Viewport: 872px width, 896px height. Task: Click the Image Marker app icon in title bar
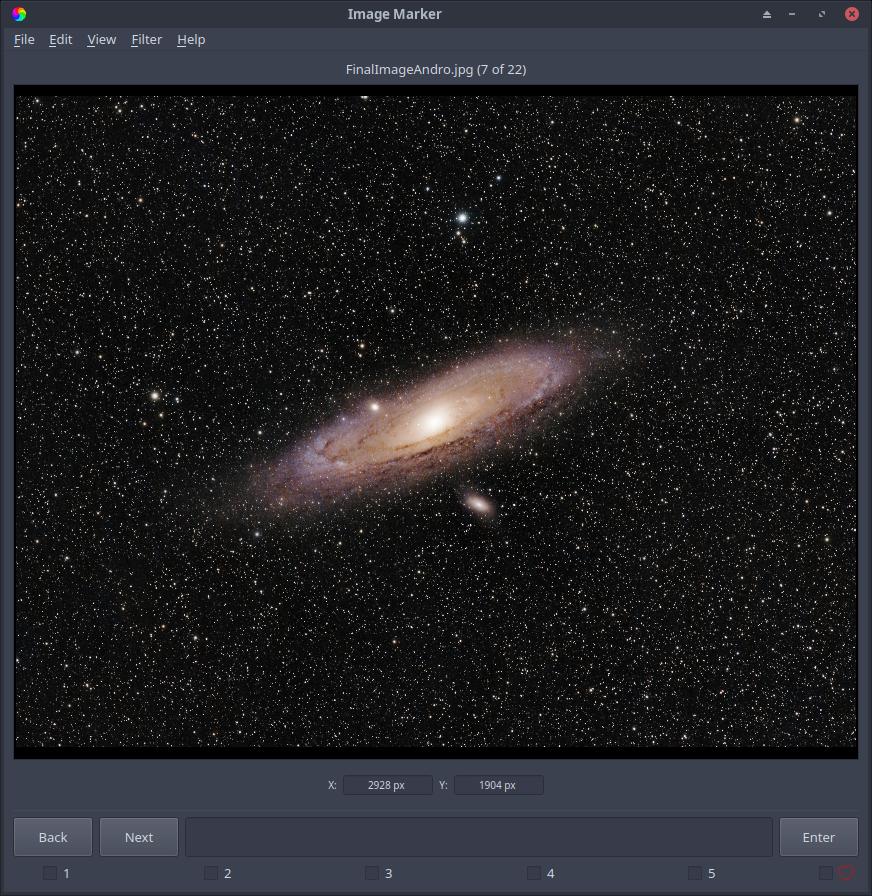pos(19,14)
